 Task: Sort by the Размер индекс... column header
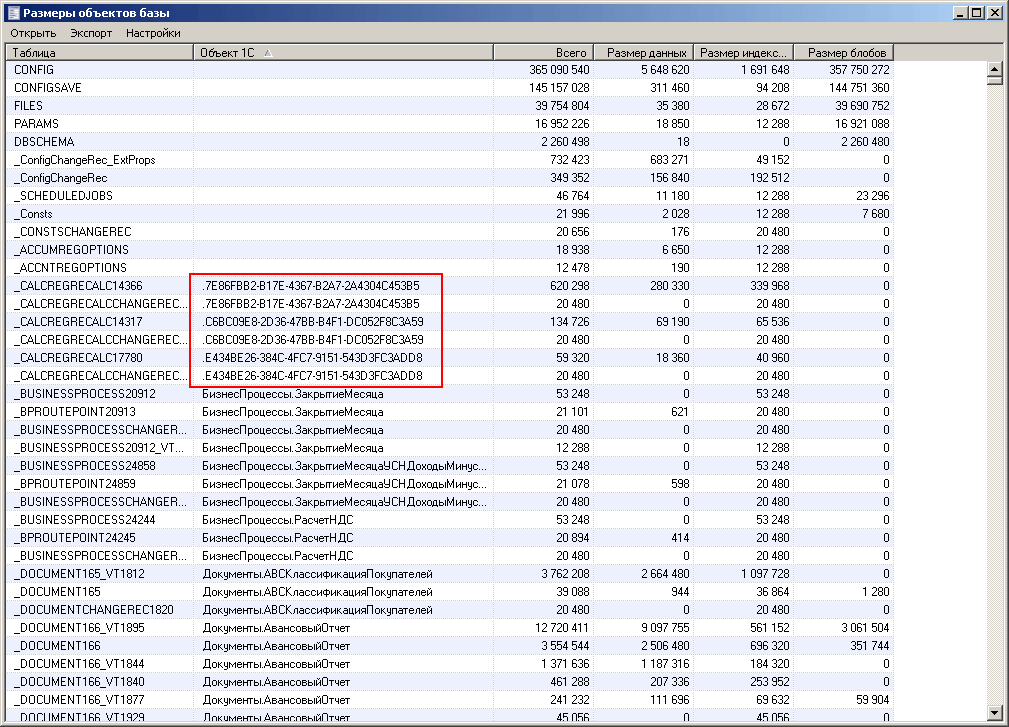coord(743,53)
